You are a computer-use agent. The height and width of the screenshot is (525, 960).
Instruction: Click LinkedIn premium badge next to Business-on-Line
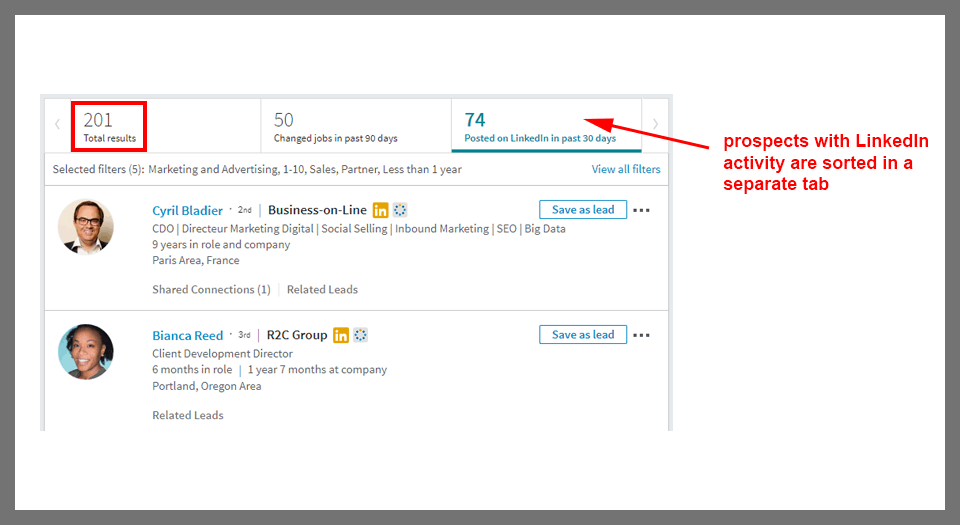pos(380,210)
